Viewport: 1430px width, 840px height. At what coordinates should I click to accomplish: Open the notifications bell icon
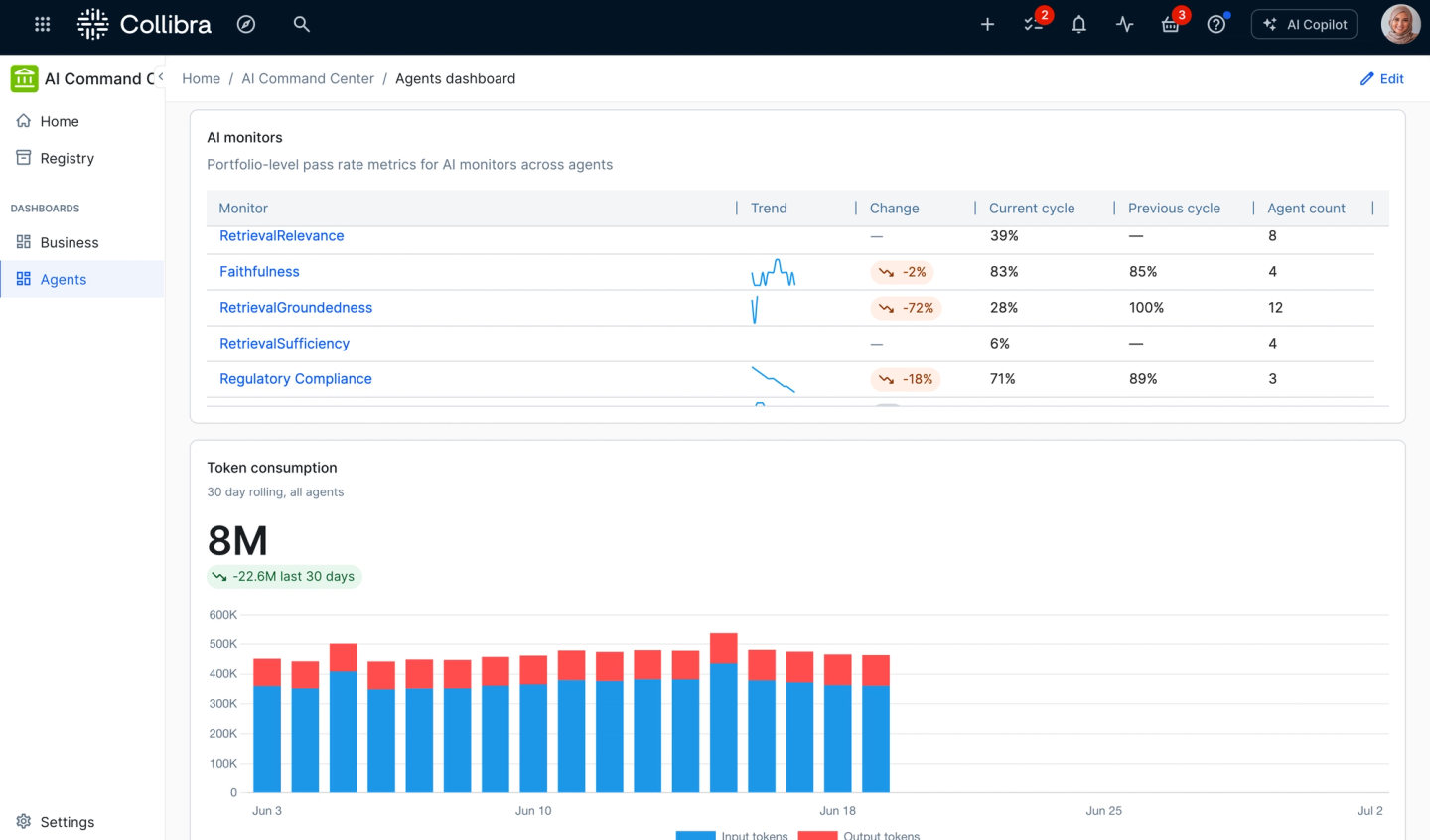(1078, 24)
